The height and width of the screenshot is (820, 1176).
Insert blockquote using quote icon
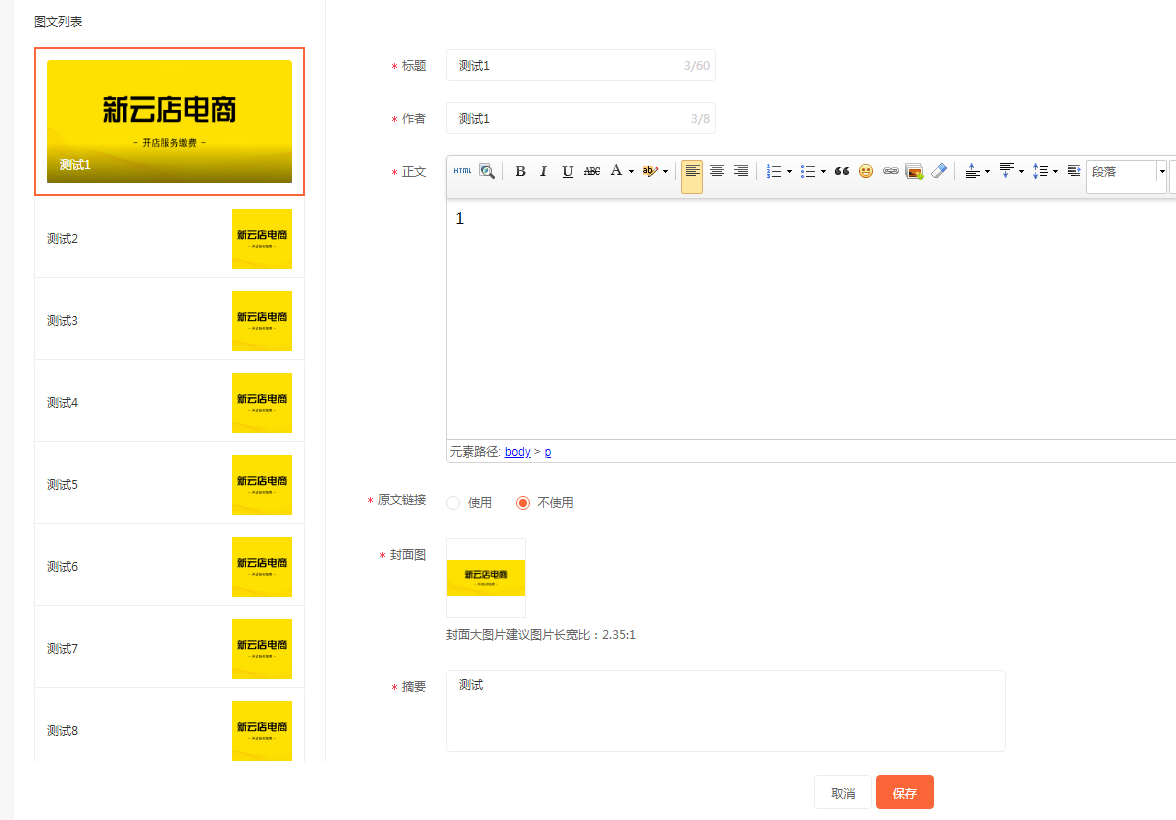coord(842,171)
